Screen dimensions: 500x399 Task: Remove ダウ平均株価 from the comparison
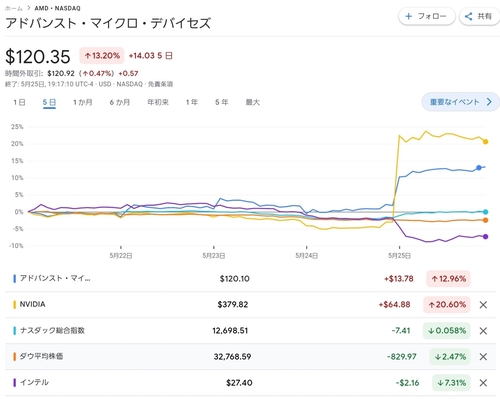(483, 357)
